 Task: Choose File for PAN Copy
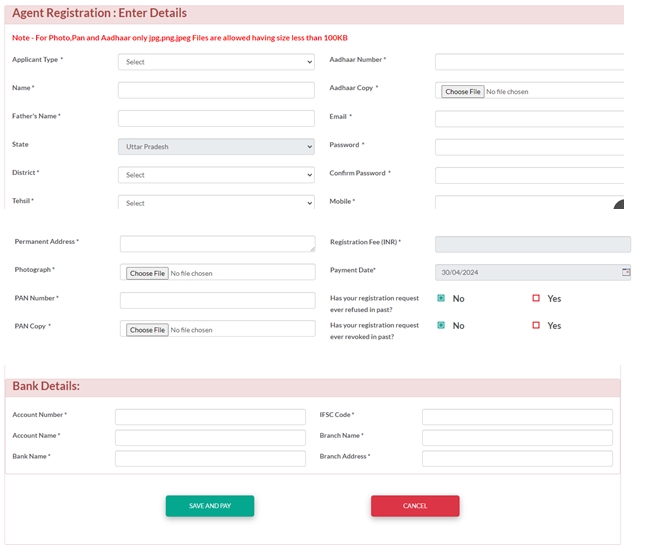(147, 330)
